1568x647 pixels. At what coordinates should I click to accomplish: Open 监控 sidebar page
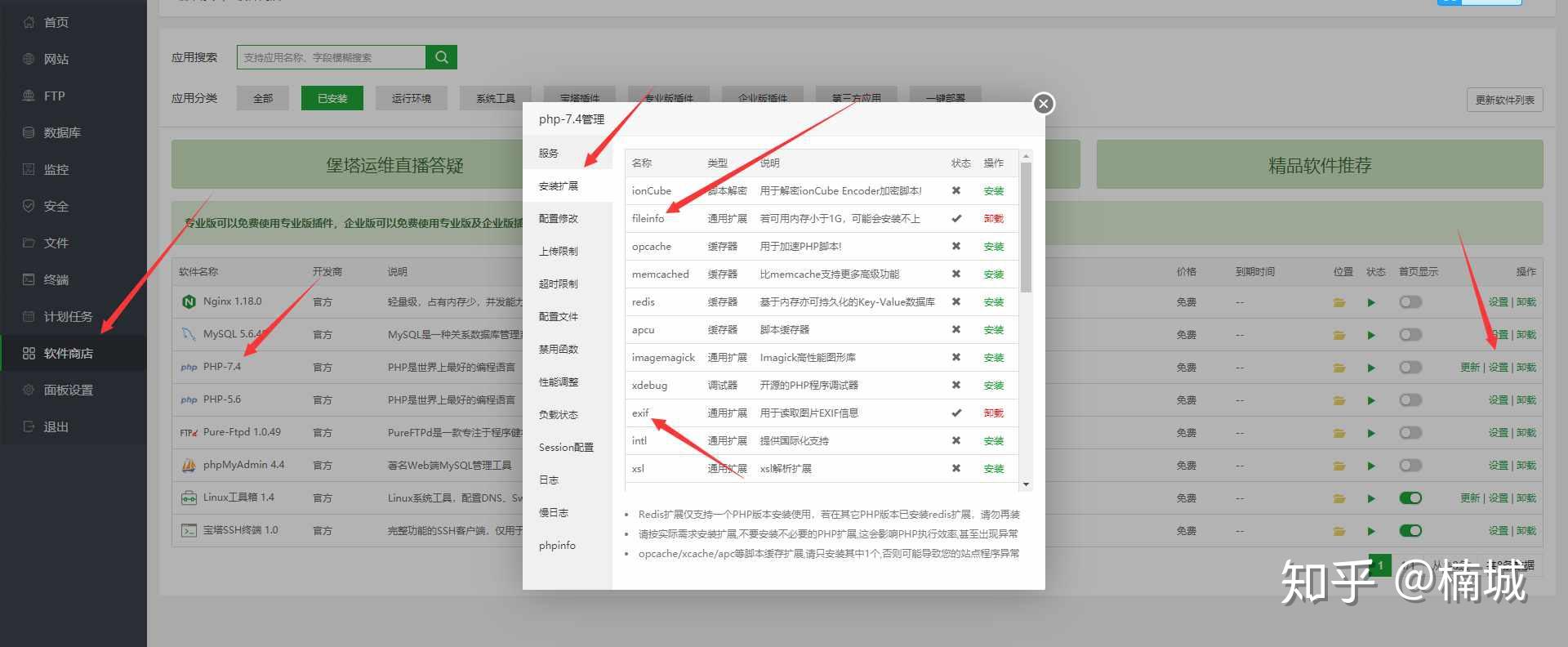[x=56, y=169]
